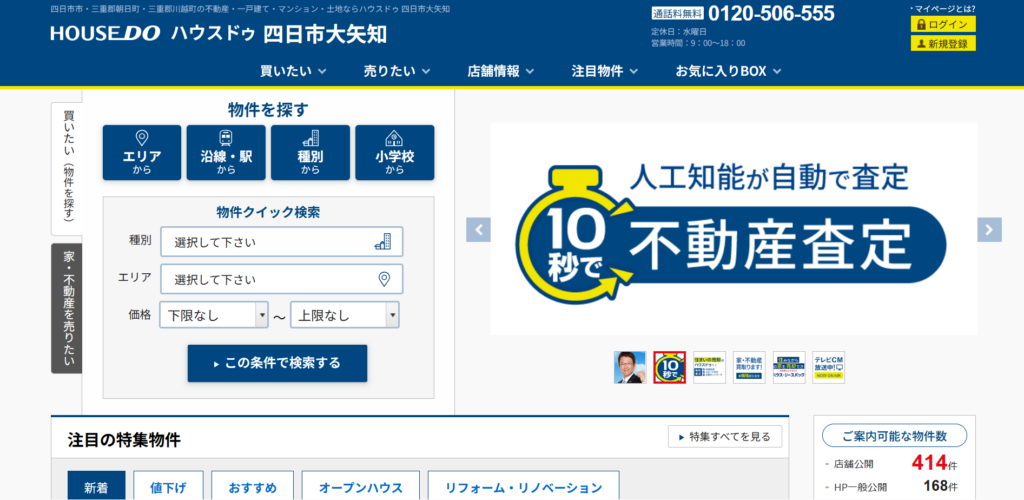Open the マイページとは? link

point(942,8)
